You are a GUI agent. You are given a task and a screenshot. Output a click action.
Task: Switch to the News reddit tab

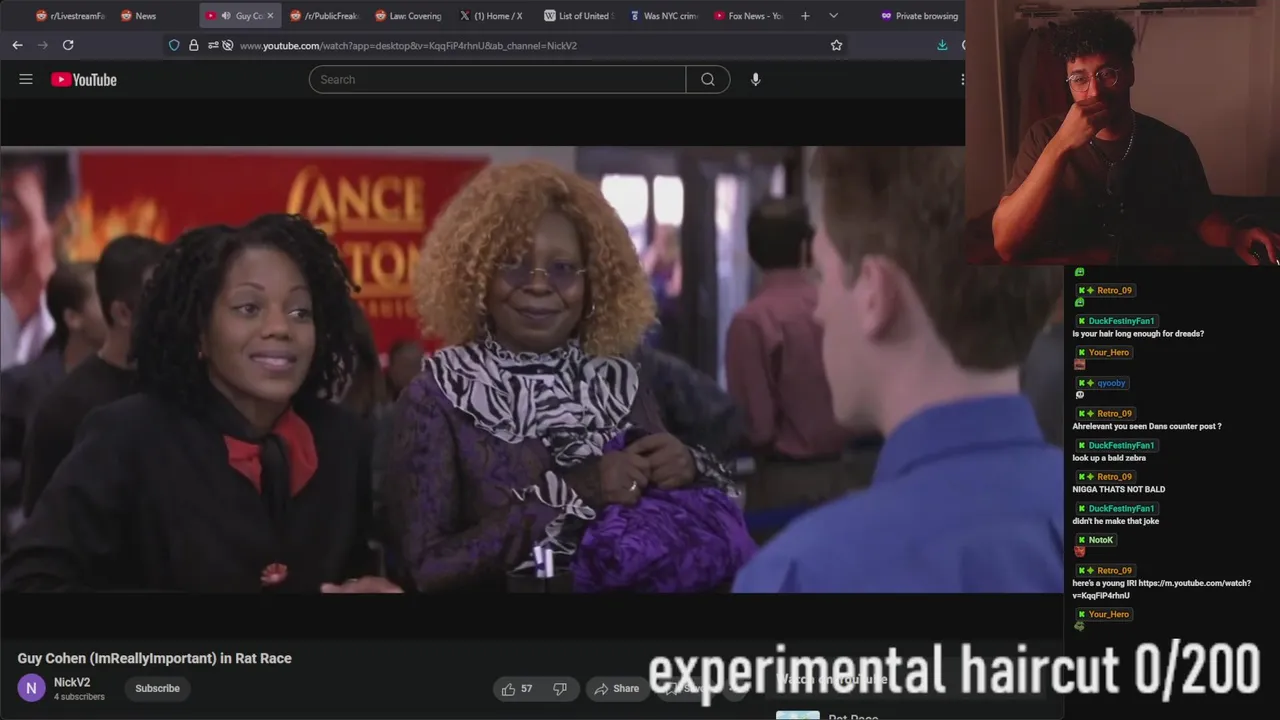[148, 16]
